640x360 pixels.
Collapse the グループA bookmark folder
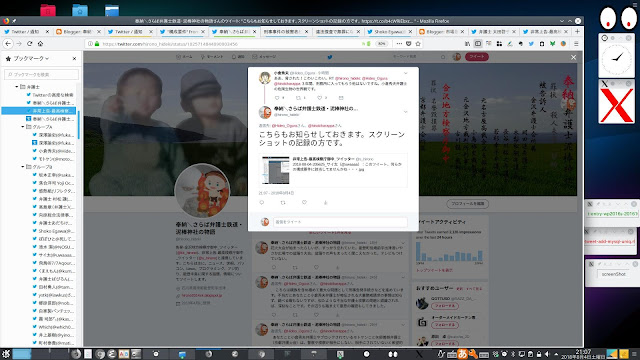coord(22,127)
